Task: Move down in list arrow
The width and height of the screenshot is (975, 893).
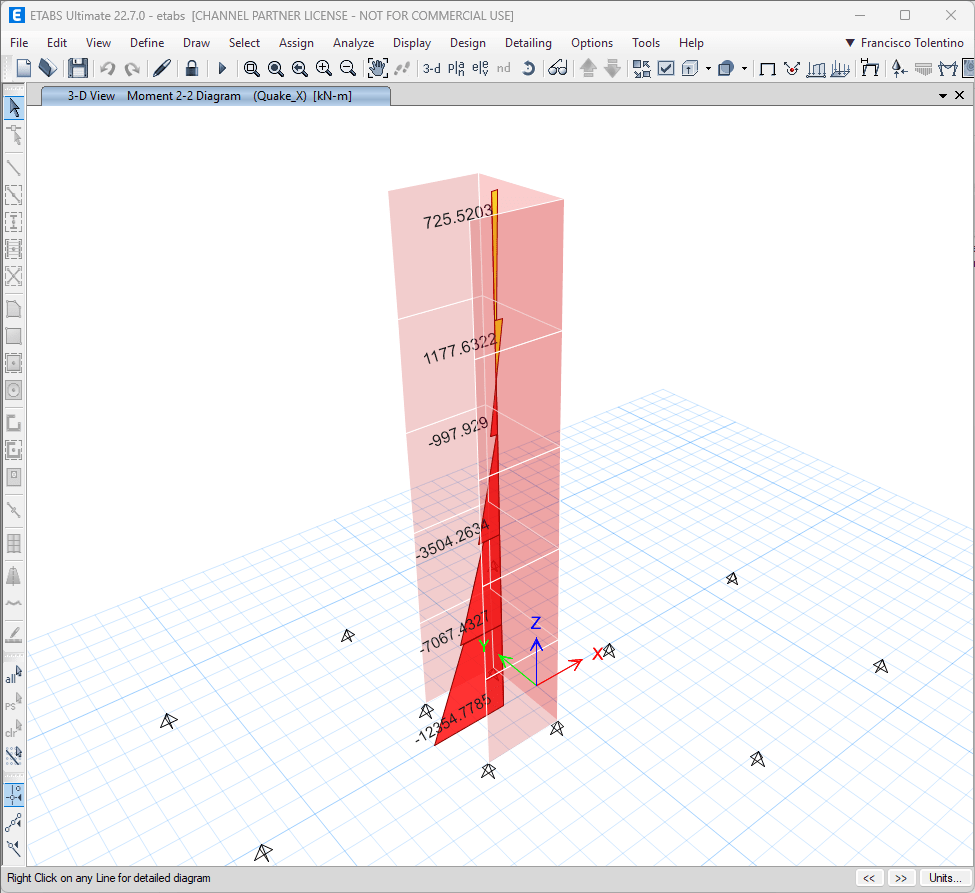Action: 612,68
